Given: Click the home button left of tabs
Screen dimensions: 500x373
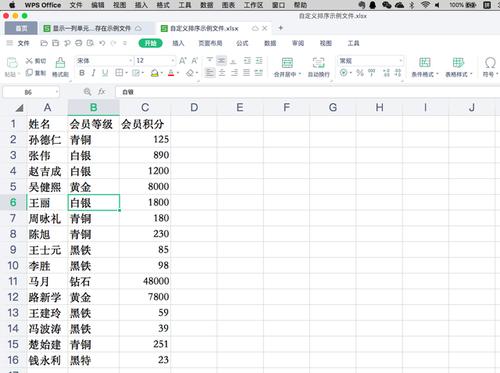Looking at the screenshot, I should pyautogui.click(x=21, y=29).
